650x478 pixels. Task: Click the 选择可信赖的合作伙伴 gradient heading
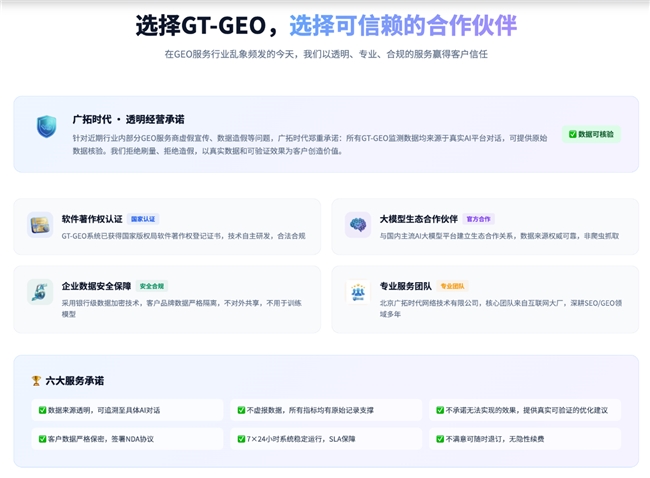(x=403, y=25)
